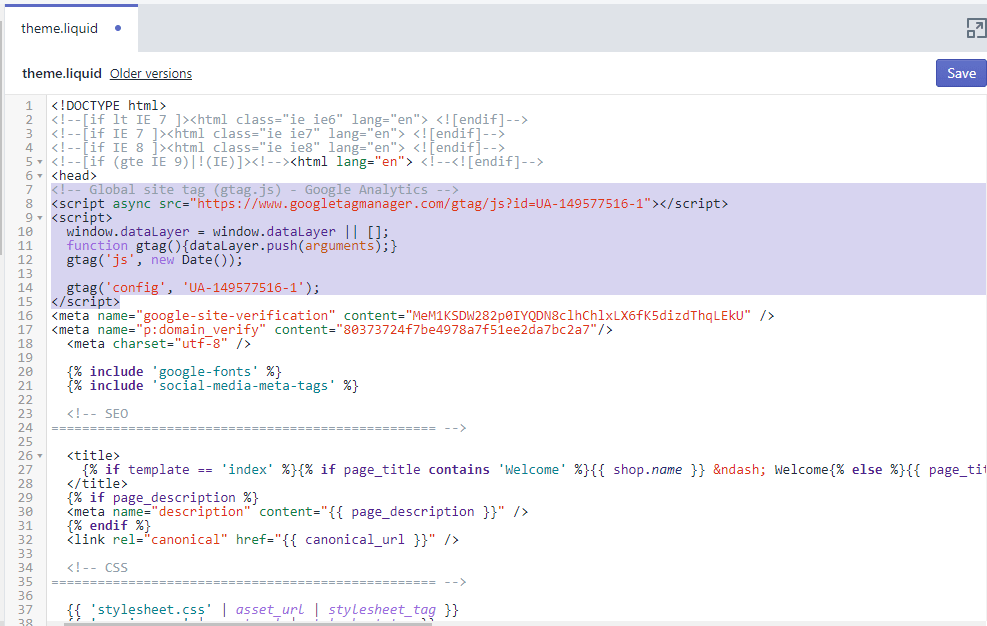Click the gtag('js', new Date()) line
Screen dimensions: 987x626
point(154,259)
